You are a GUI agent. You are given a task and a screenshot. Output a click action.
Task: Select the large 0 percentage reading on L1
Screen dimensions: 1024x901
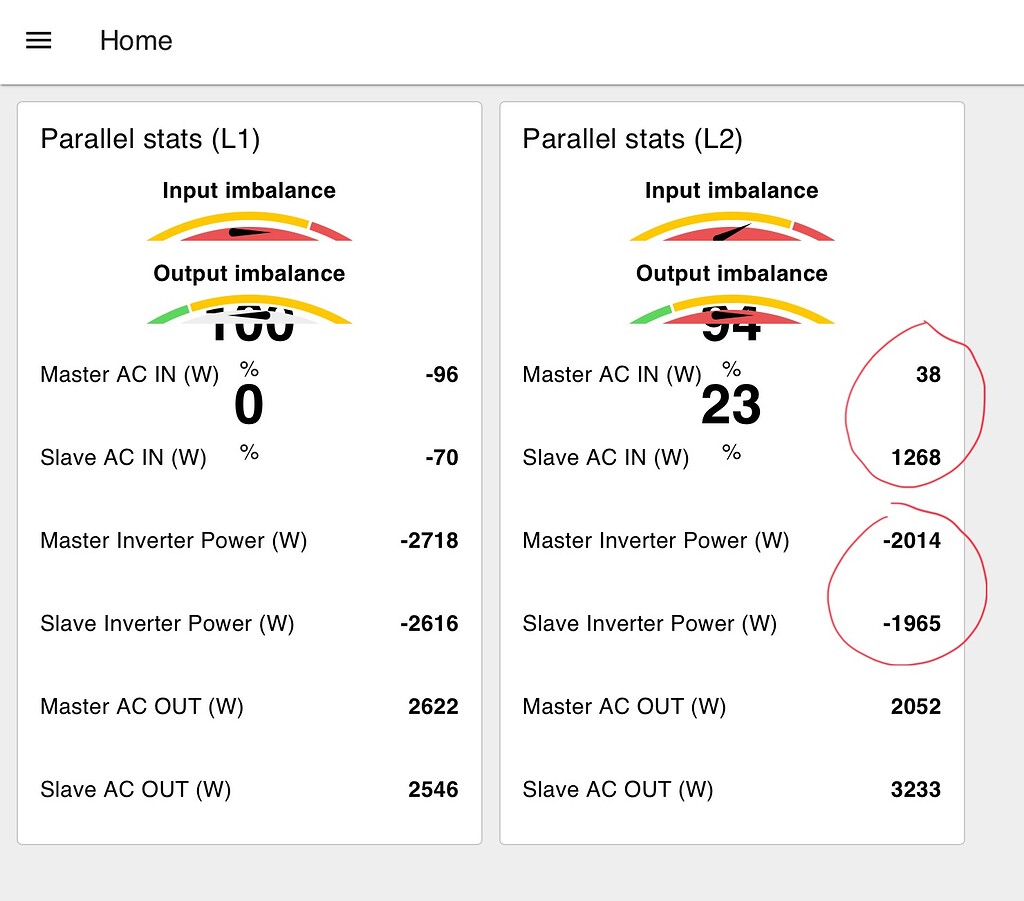pyautogui.click(x=248, y=405)
